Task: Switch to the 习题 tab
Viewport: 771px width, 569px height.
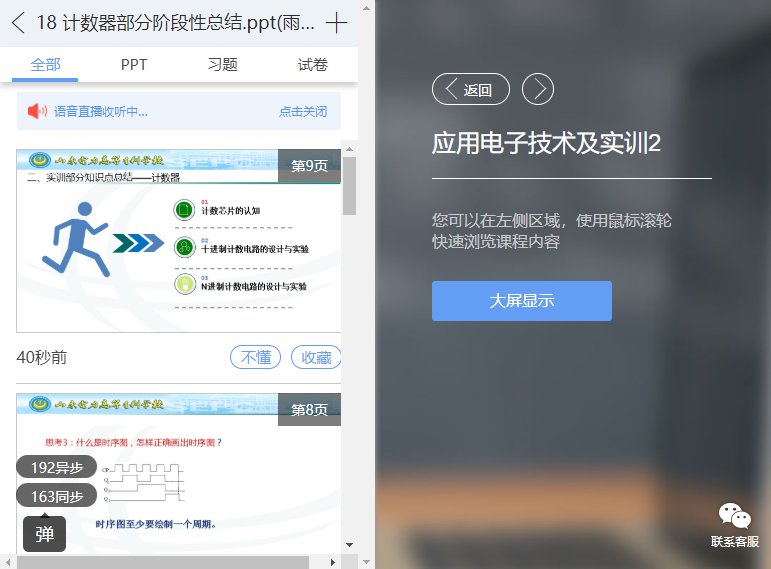Action: click(x=223, y=64)
